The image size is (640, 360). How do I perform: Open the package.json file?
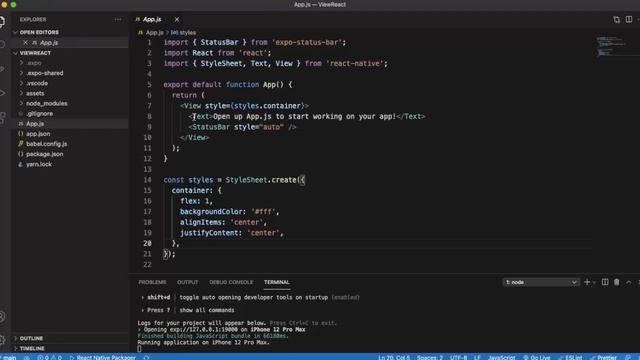44,154
